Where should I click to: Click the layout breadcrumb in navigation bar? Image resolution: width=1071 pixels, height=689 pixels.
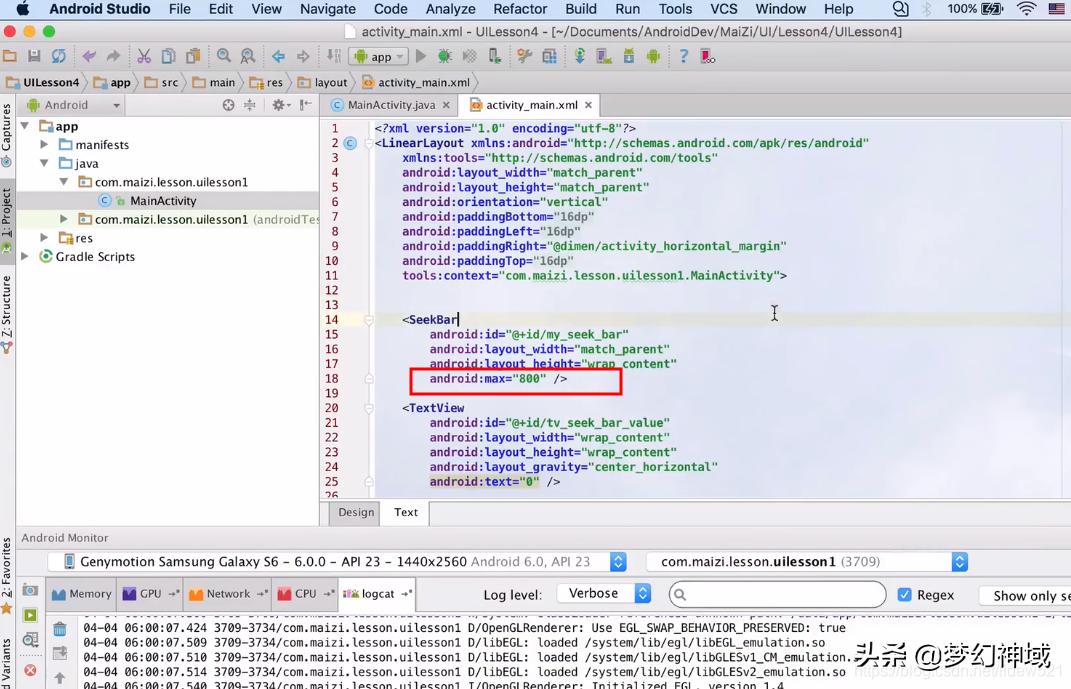(331, 83)
